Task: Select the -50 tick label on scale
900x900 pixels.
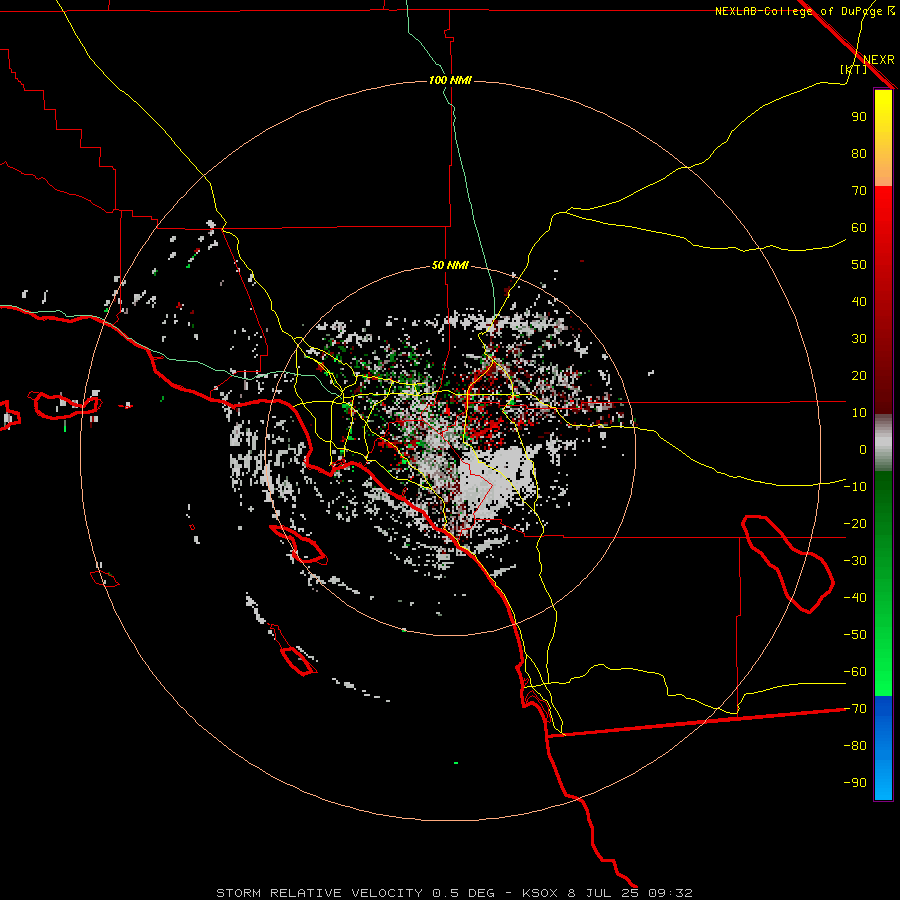Action: point(855,635)
